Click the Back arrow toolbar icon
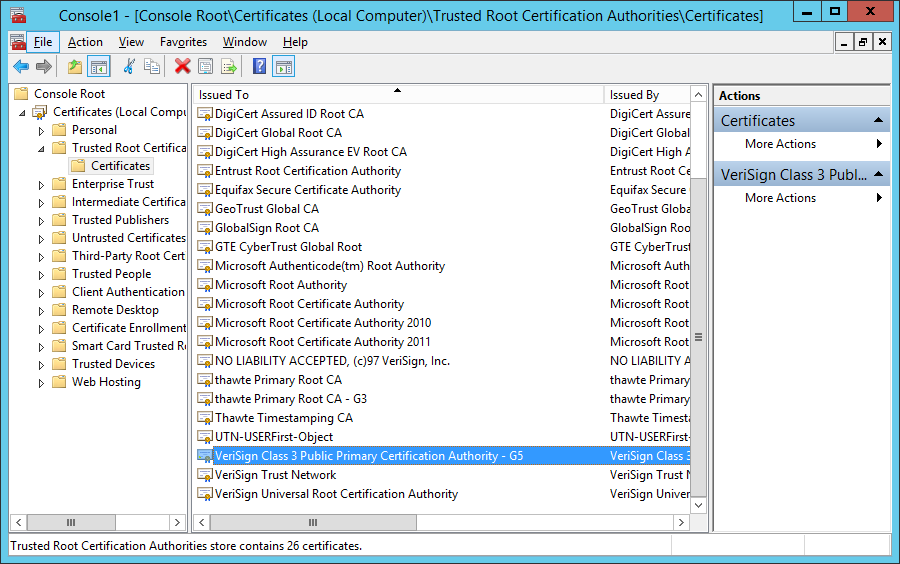Screen dimensions: 900x564 click(21, 67)
